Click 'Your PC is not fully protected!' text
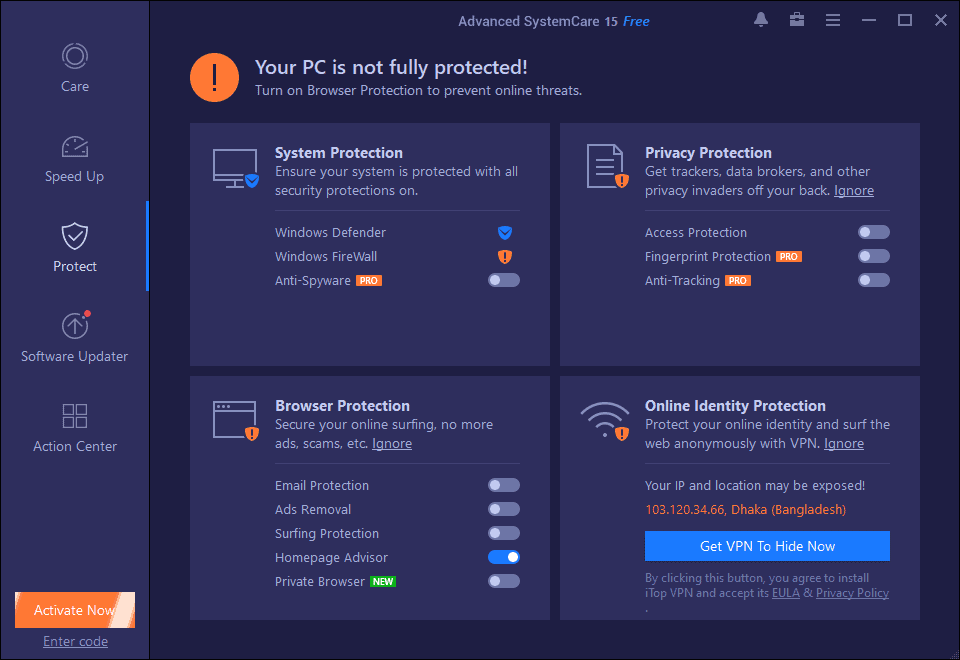960x660 pixels. click(391, 67)
